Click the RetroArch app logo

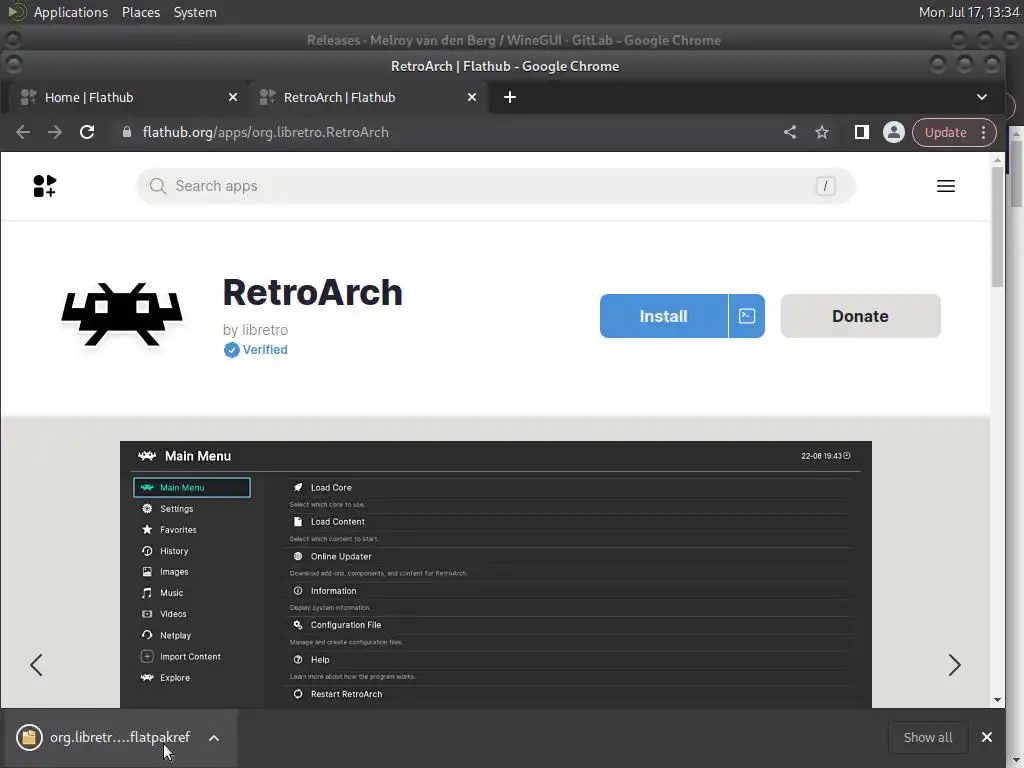coord(121,314)
